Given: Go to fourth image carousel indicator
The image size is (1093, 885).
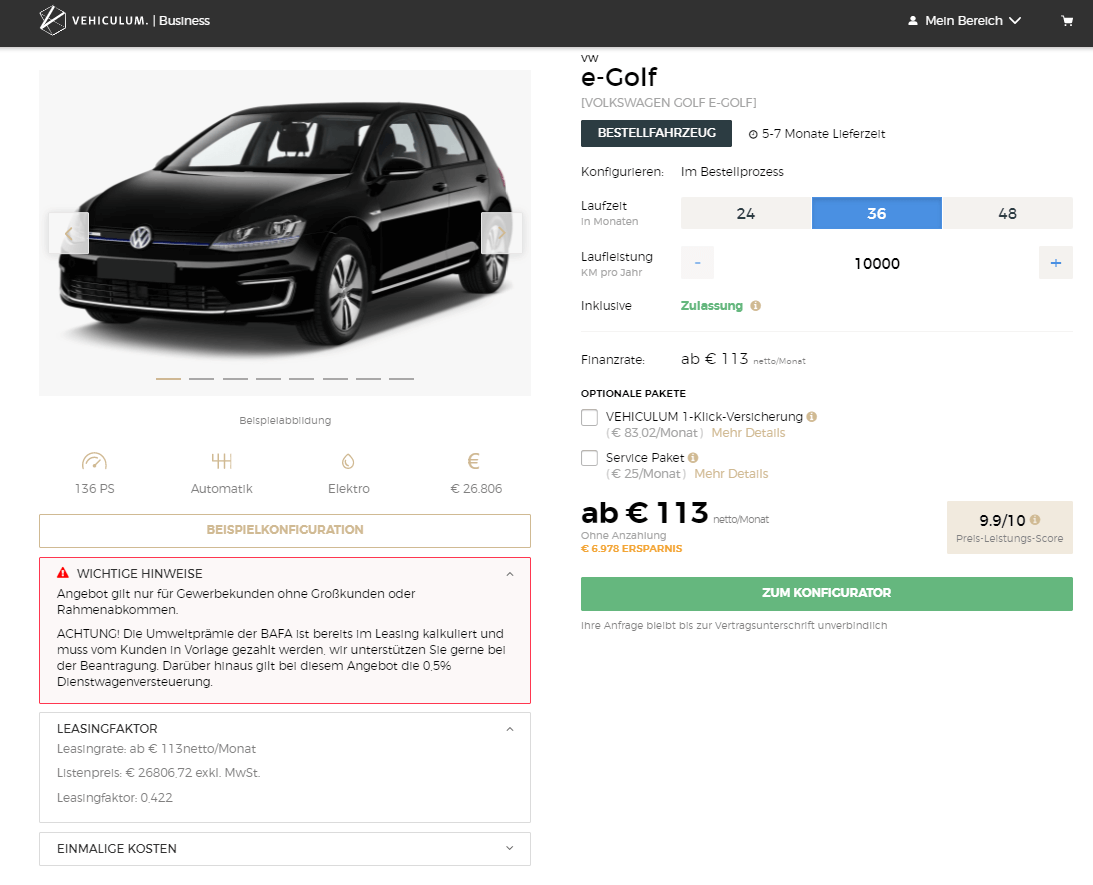Looking at the screenshot, I should 268,379.
